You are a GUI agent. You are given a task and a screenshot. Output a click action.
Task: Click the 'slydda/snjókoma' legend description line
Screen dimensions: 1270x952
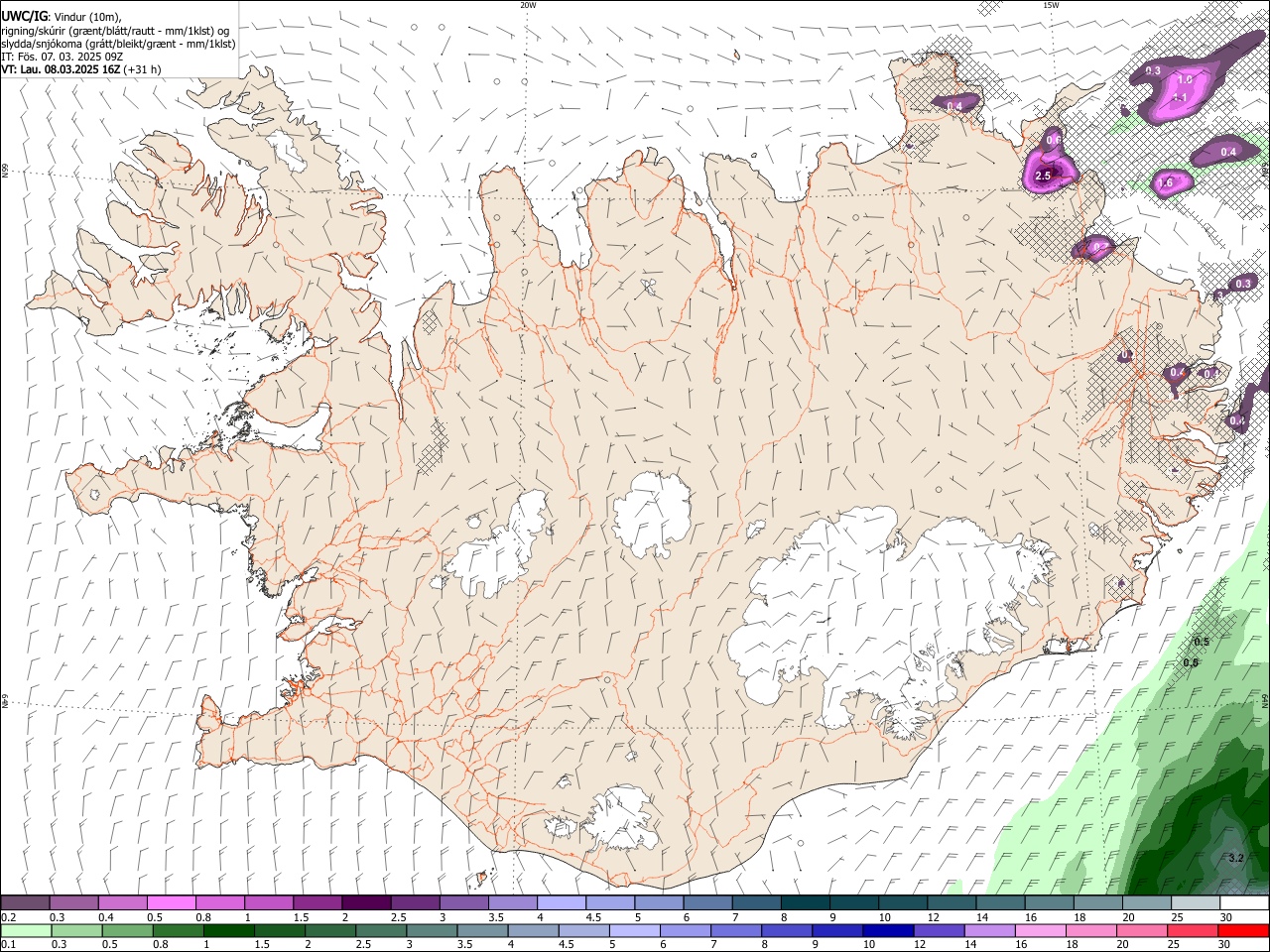point(118,44)
